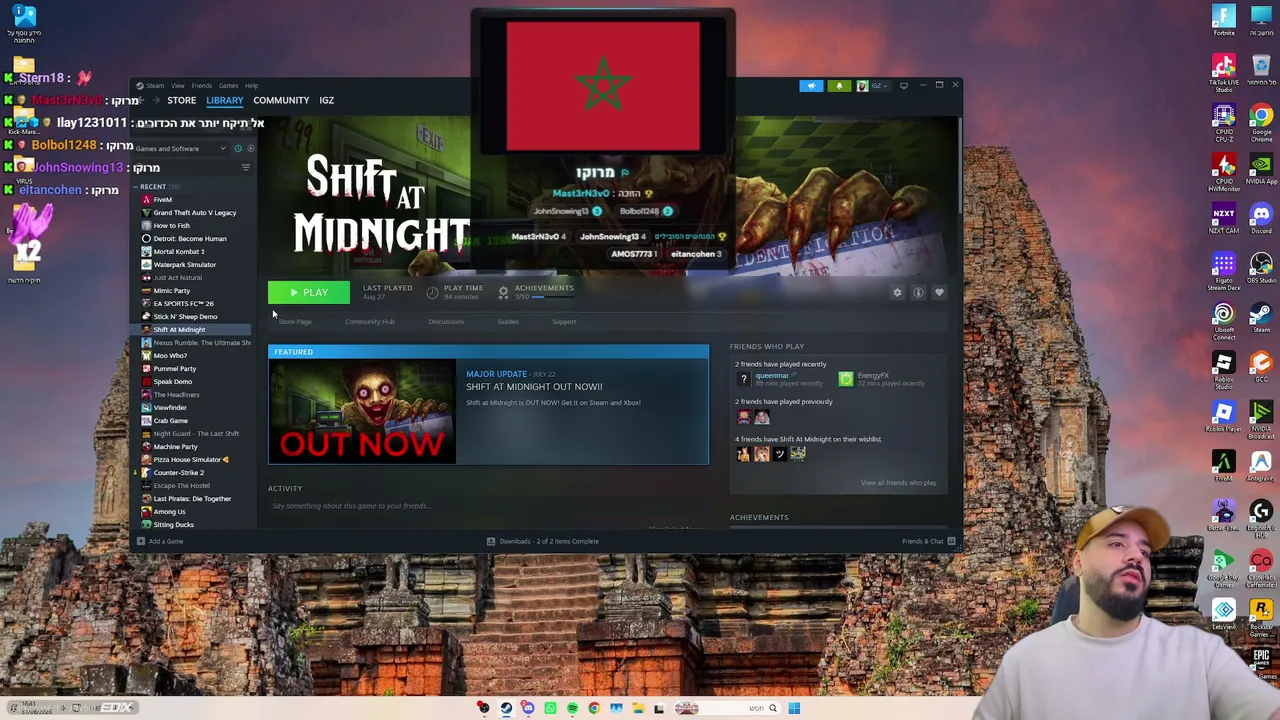1280x720 pixels.
Task: Open the Google Chrome desktop shortcut
Action: pyautogui.click(x=1261, y=123)
